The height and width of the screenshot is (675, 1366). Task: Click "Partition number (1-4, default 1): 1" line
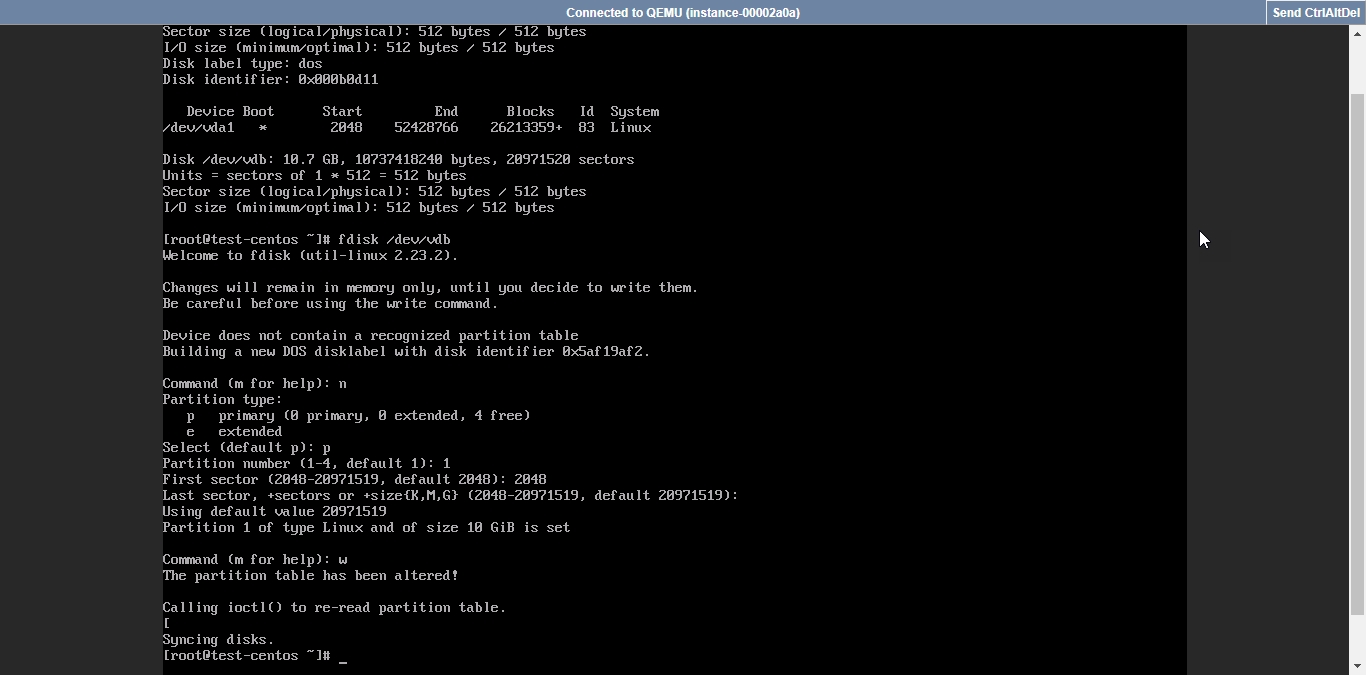pyautogui.click(x=306, y=464)
